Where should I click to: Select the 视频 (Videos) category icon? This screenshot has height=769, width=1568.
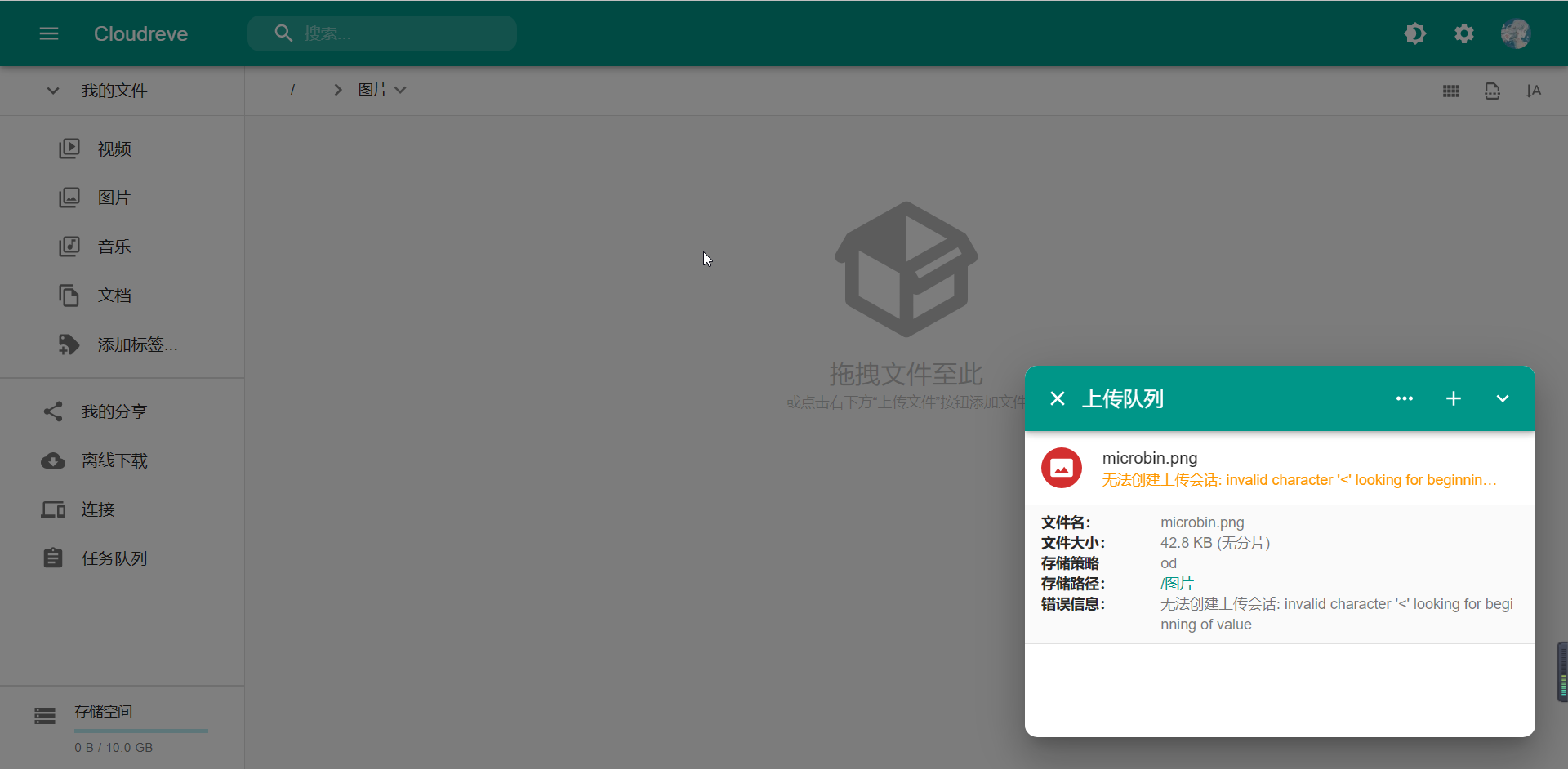pyautogui.click(x=70, y=148)
